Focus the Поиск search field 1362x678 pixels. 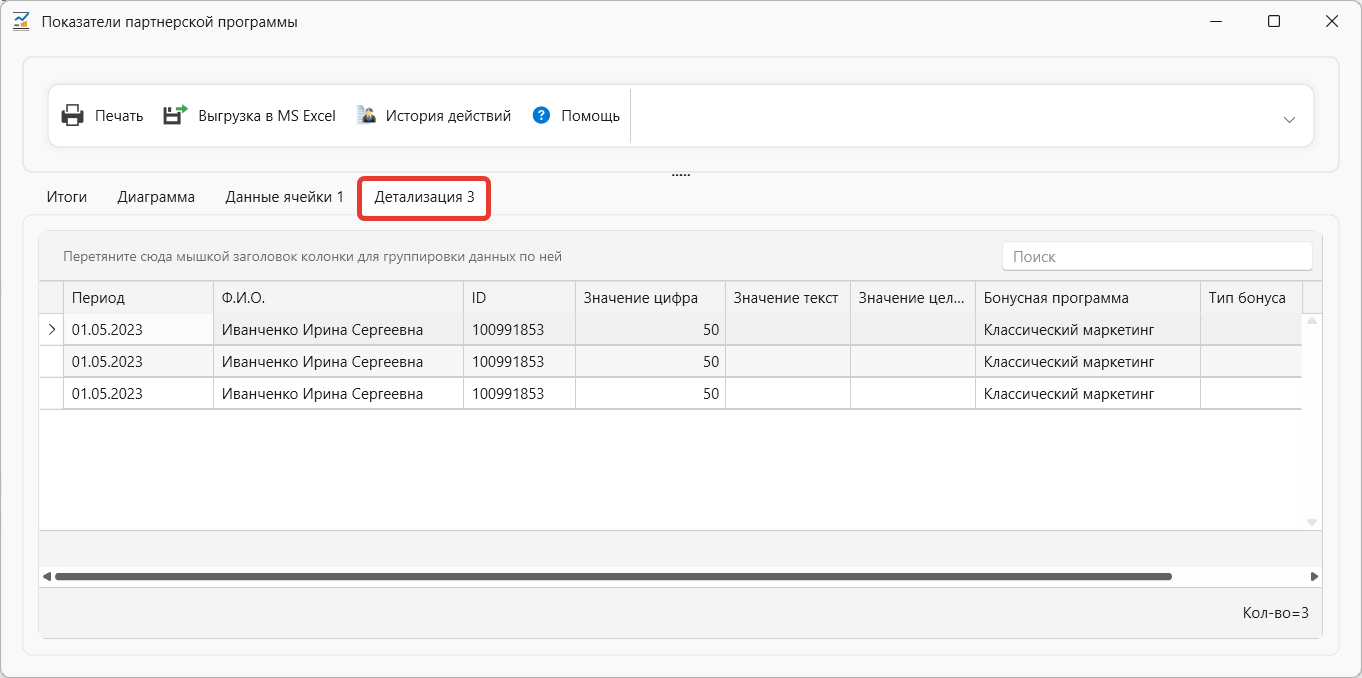coord(1157,256)
